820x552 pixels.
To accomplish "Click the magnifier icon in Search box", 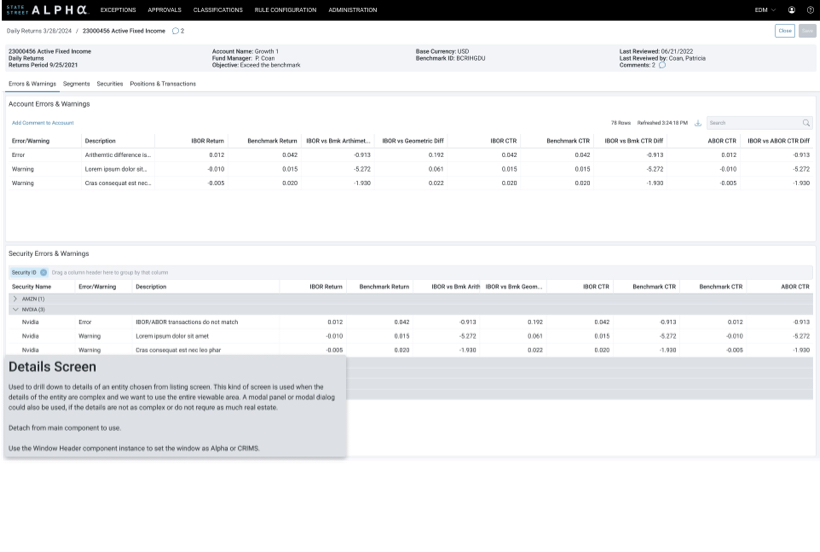I will (806, 123).
